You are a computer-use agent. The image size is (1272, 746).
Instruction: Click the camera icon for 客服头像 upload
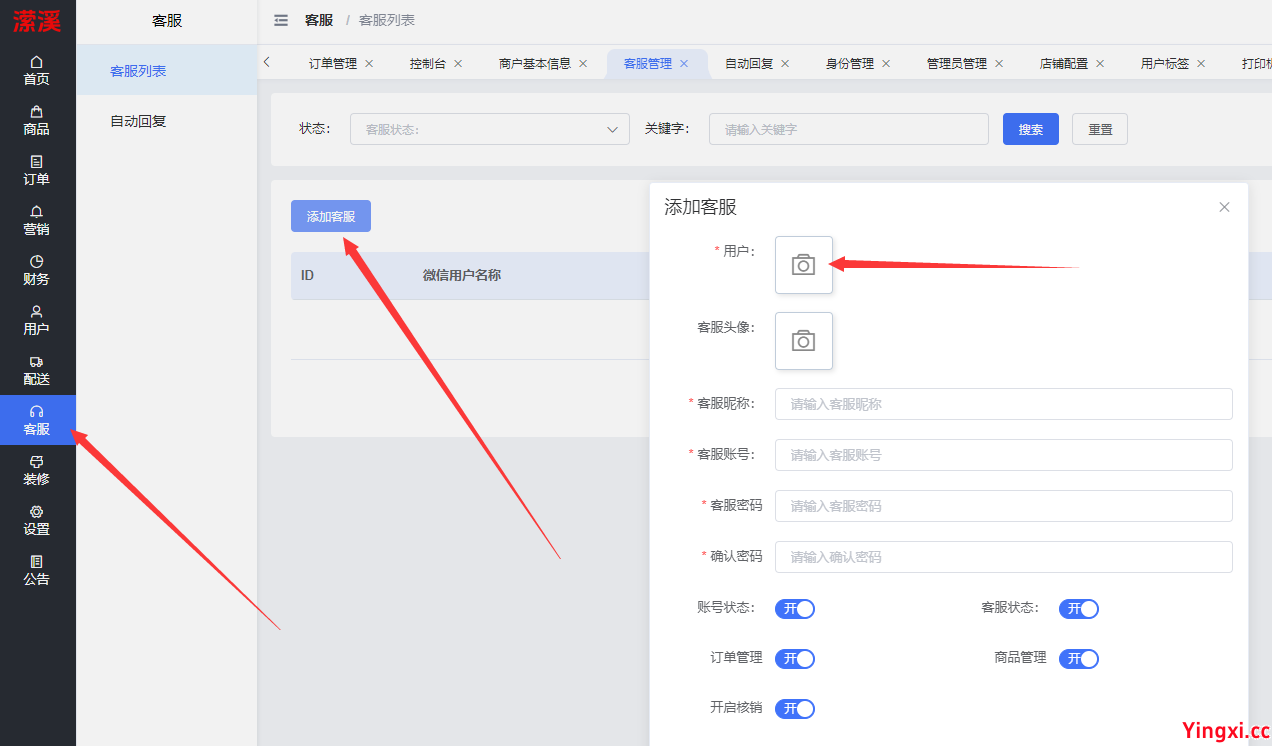[803, 340]
